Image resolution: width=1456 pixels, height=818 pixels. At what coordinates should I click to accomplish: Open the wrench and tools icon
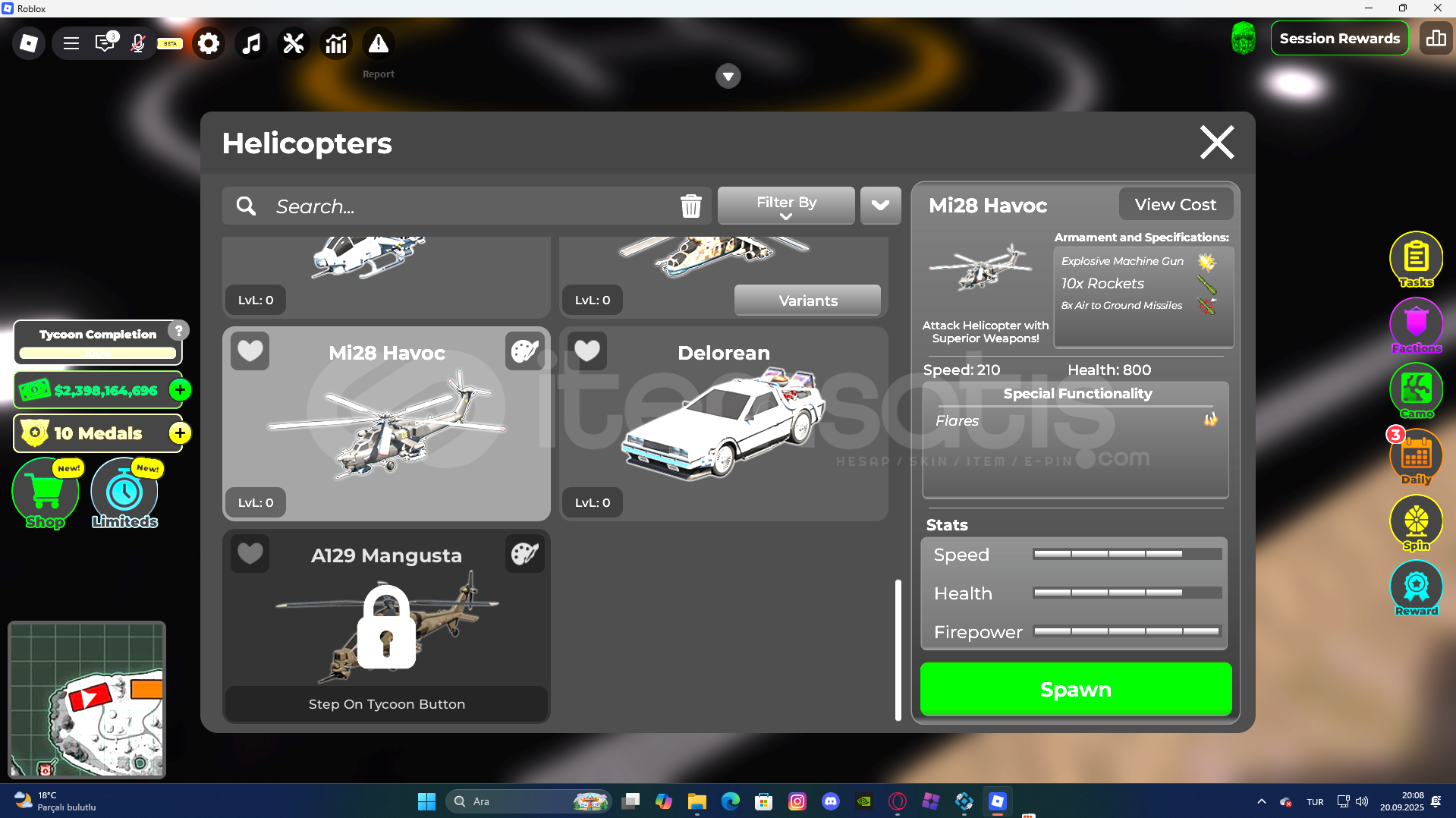coord(294,43)
